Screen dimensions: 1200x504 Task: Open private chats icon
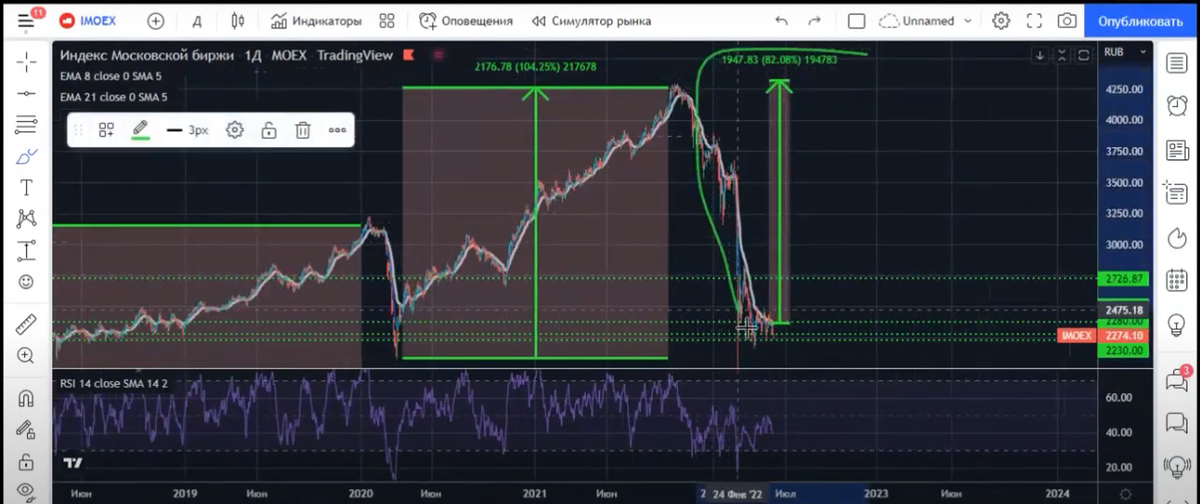[1177, 422]
